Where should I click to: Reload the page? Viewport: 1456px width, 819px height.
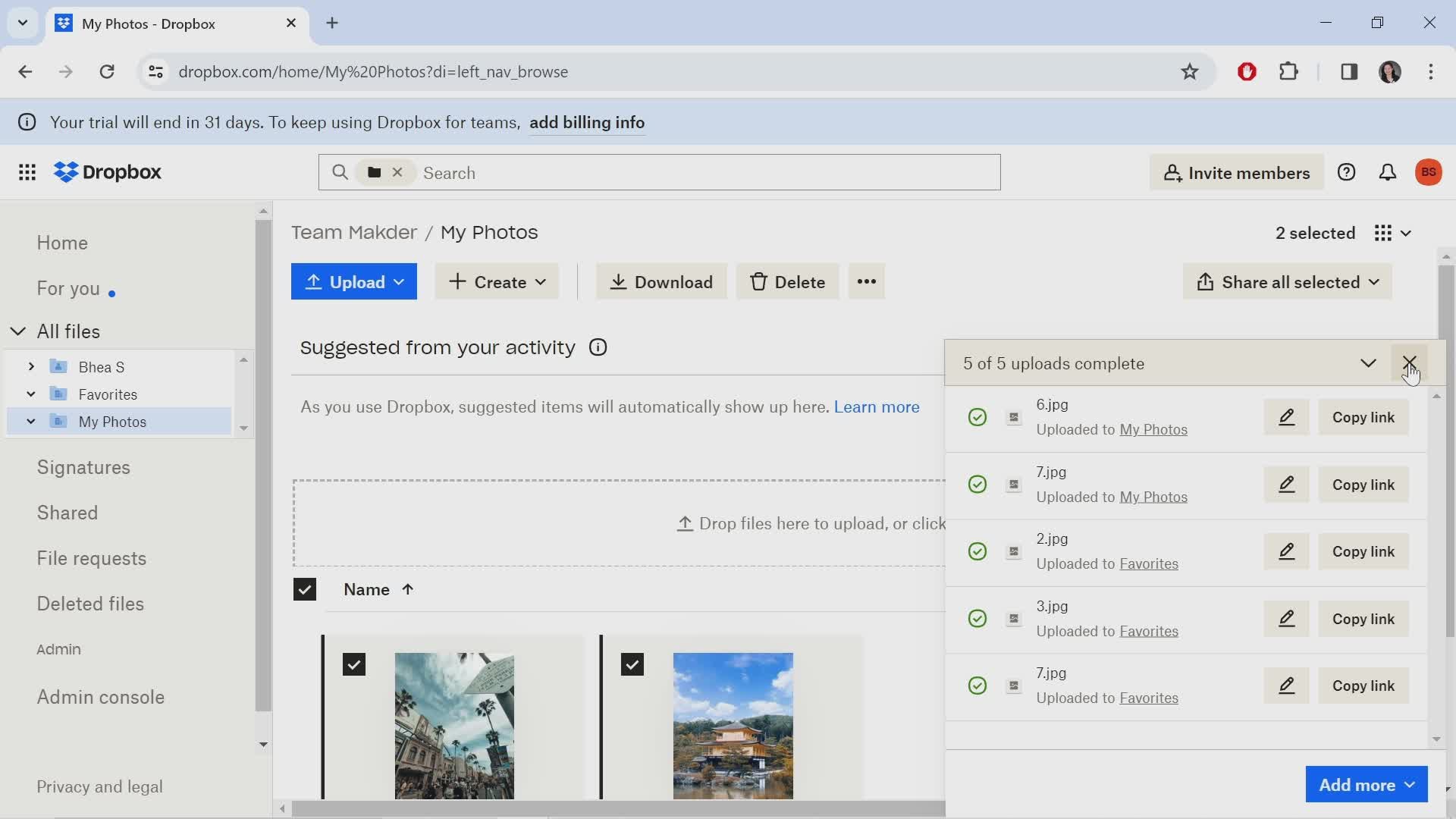click(x=107, y=71)
